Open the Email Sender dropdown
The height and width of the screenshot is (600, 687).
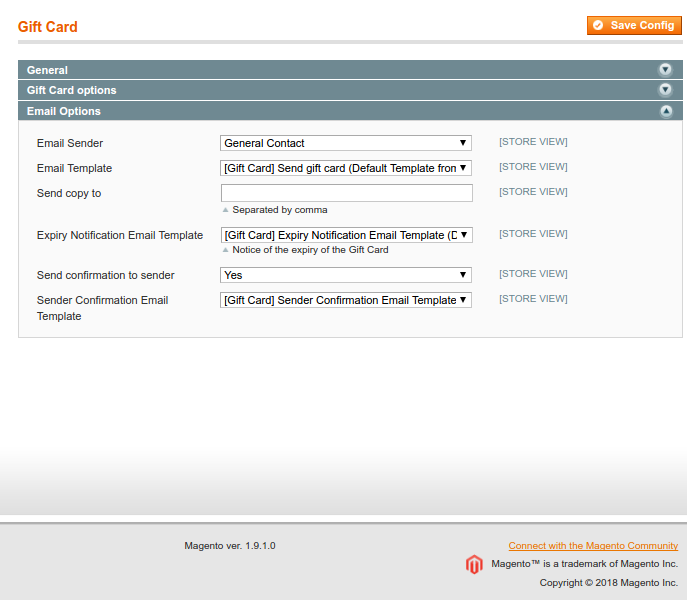tap(345, 143)
